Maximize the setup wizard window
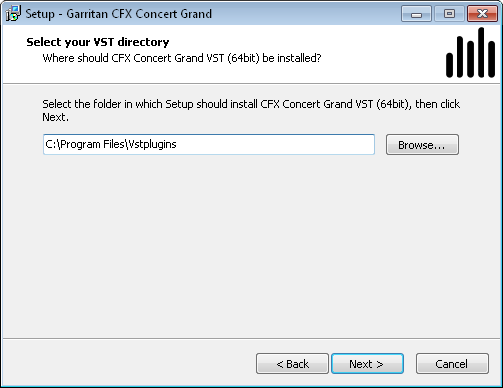Image resolution: width=503 pixels, height=388 pixels. [449, 14]
